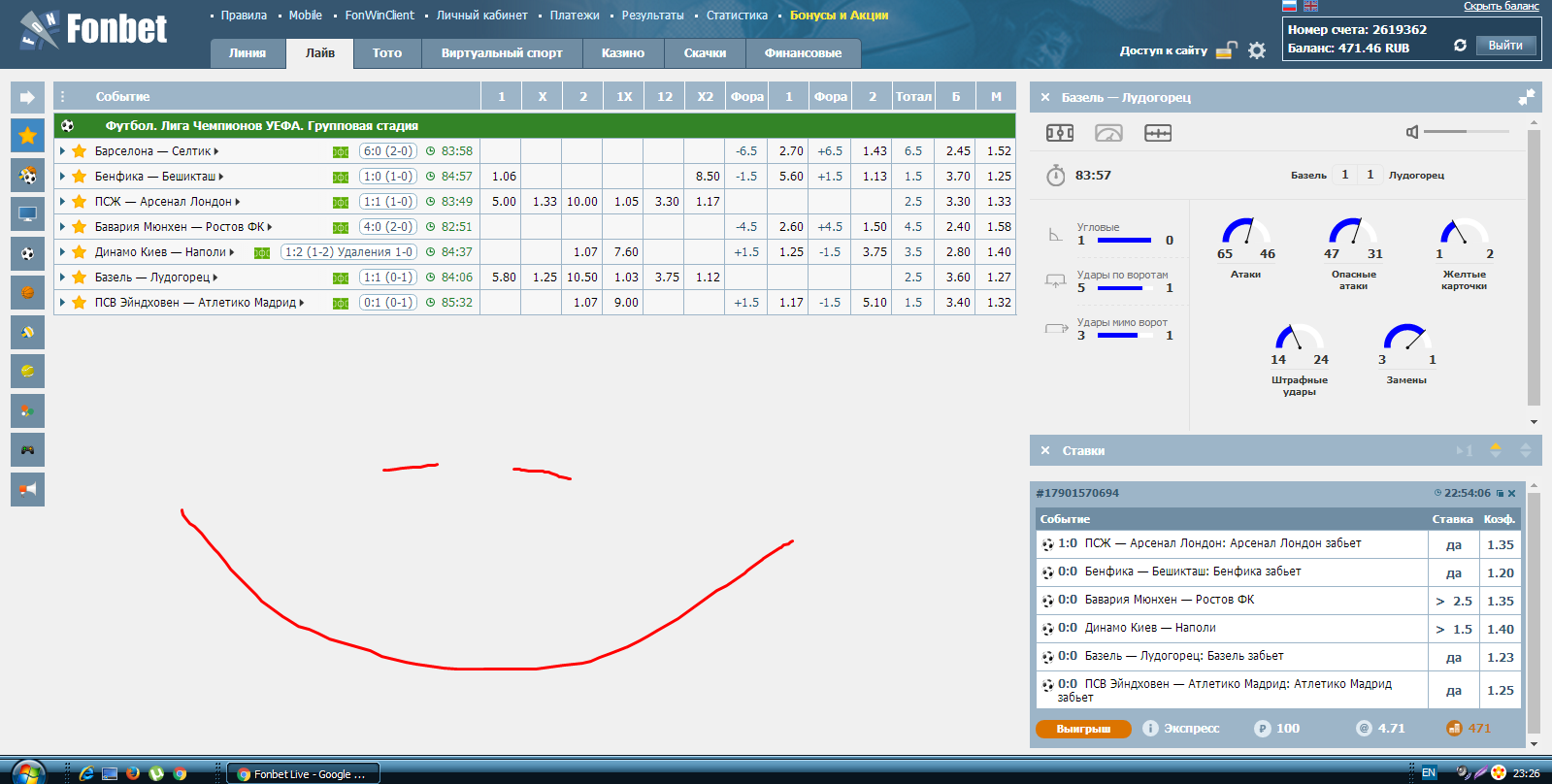Screen dimensions: 1552x784
Task: Expand Бавария Мюнхен — Ростов ФК row
Action: (62, 227)
